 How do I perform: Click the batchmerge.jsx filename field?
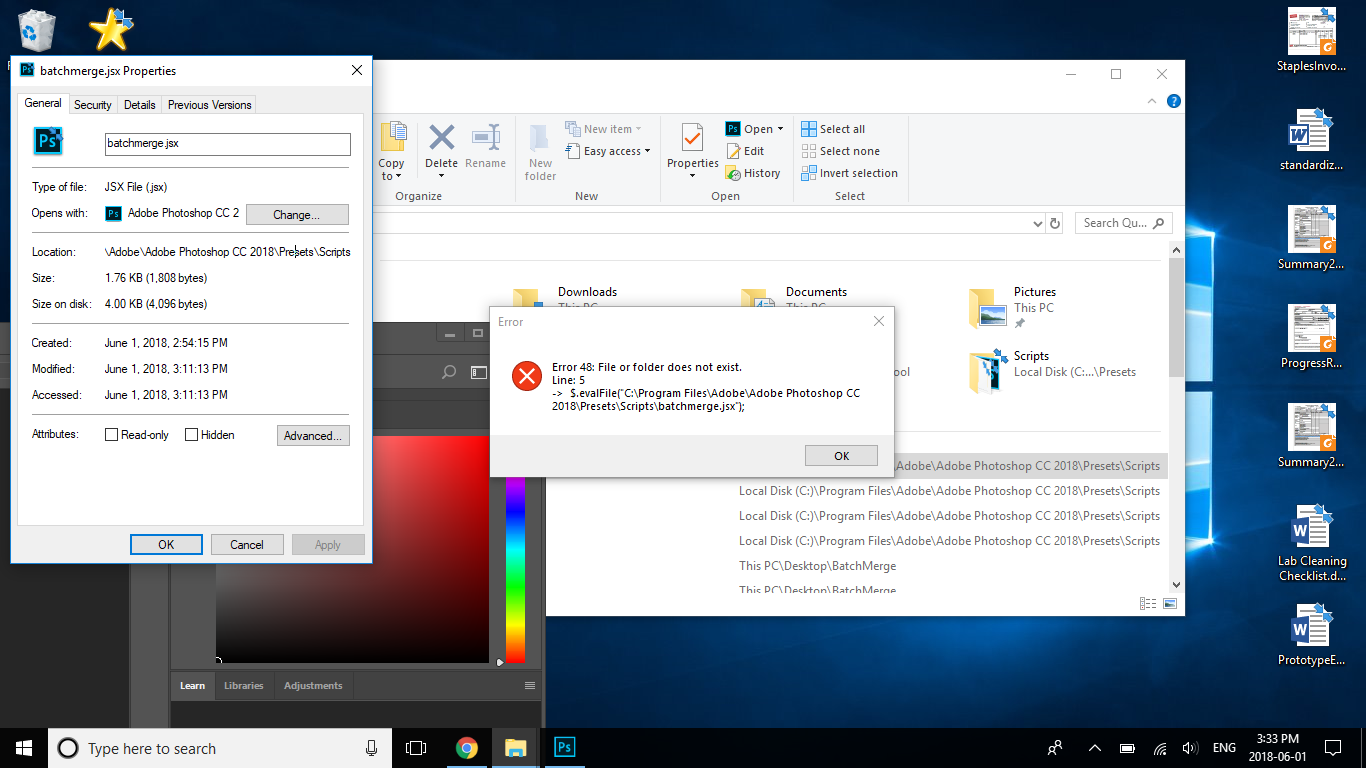[x=228, y=144]
